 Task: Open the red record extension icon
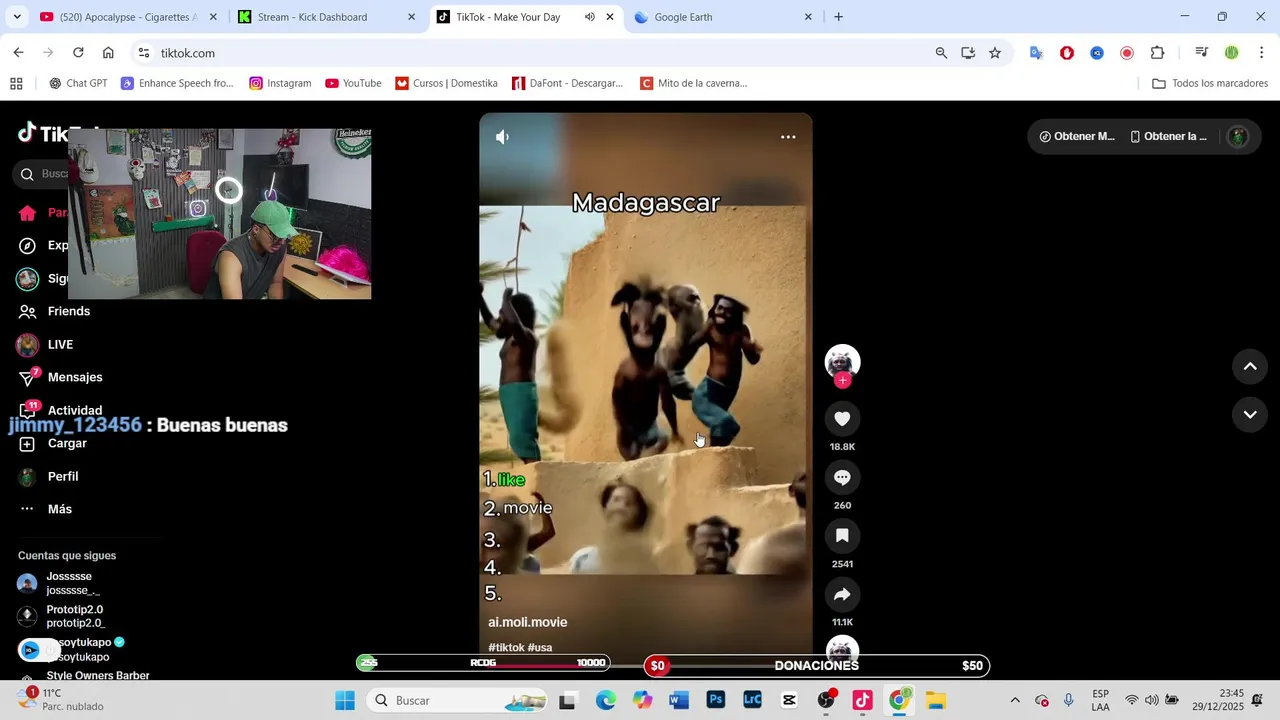click(x=1127, y=53)
